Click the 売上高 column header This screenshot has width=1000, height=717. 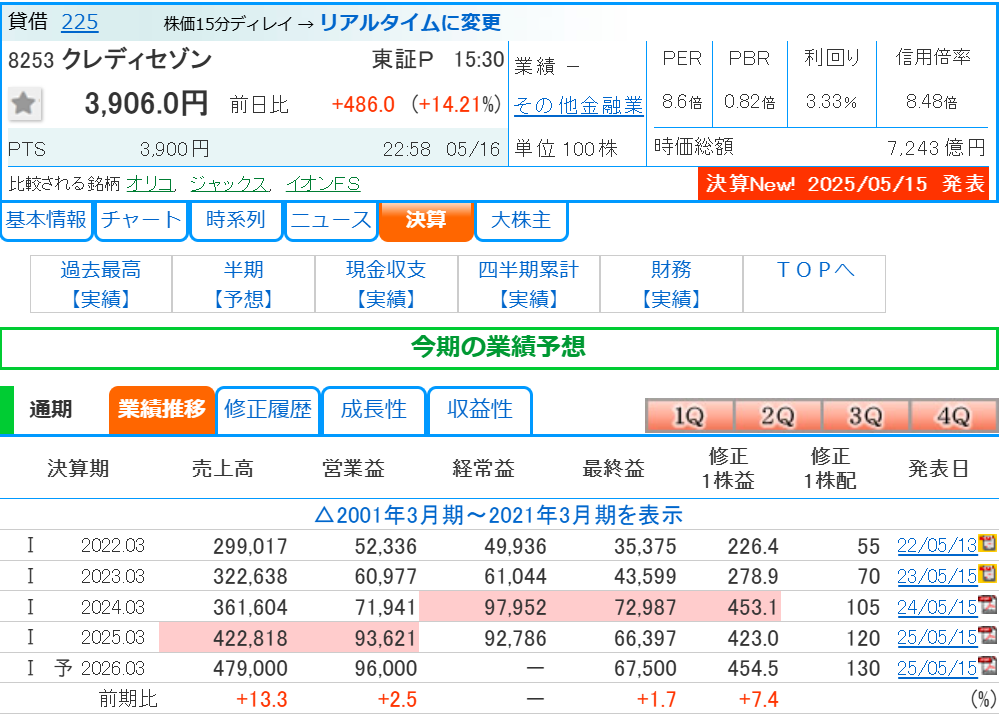223,469
